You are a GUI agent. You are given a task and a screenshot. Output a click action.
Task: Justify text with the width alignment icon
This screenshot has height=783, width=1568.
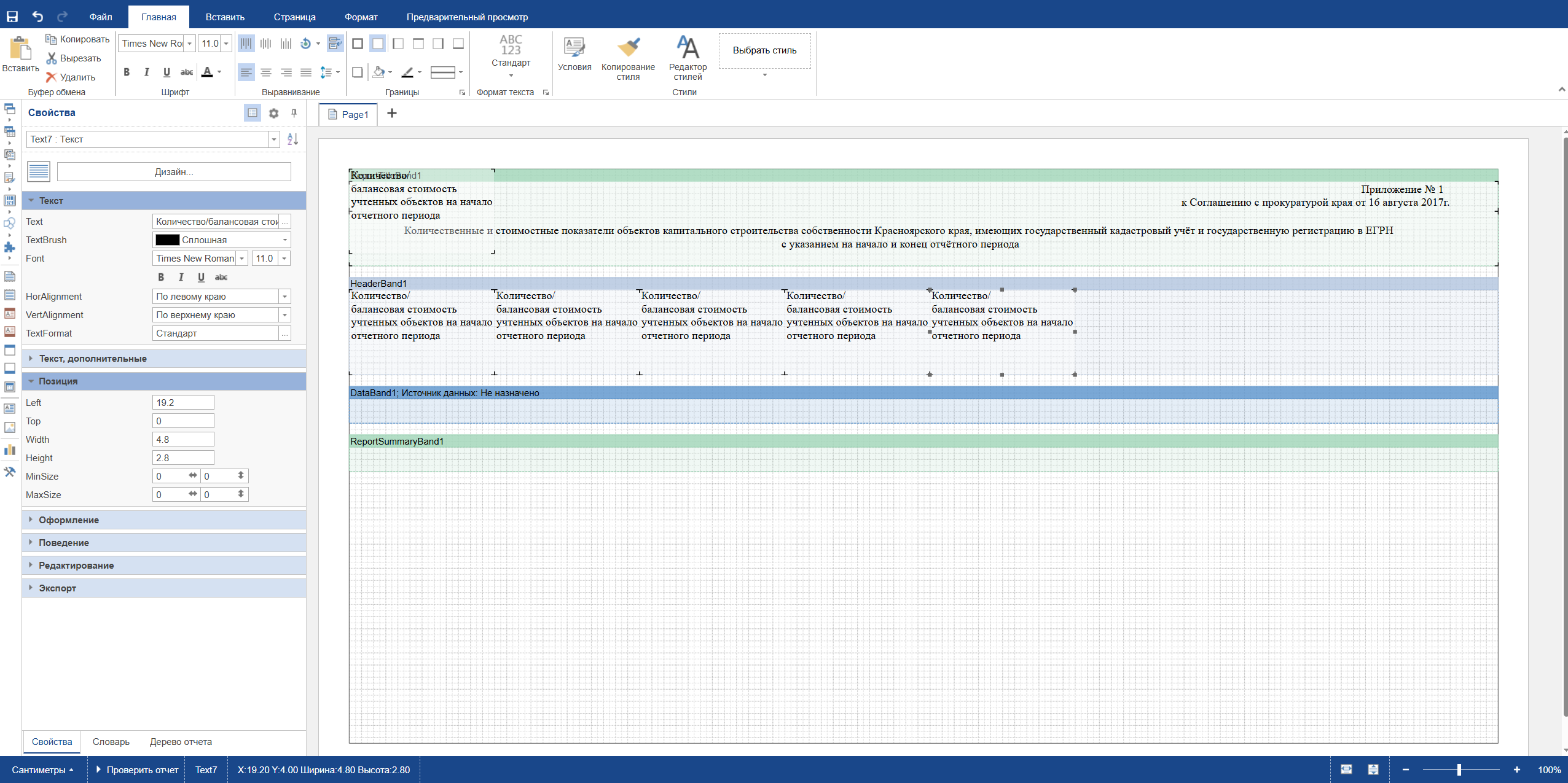tap(305, 72)
